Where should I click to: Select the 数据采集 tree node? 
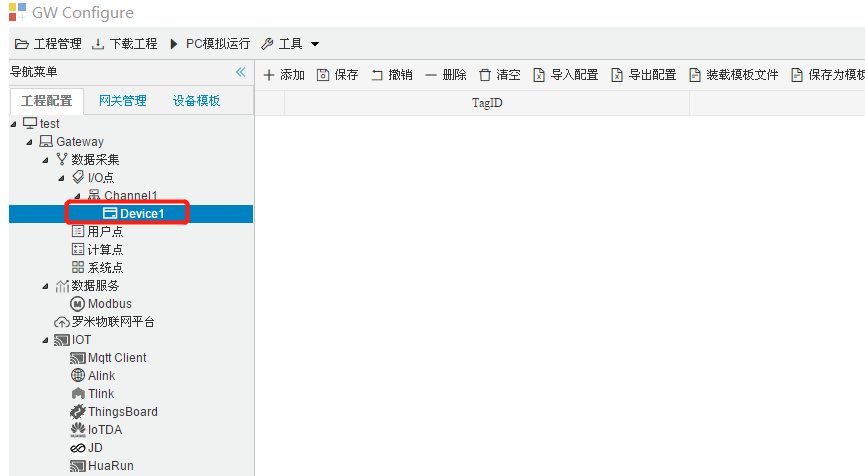95,160
